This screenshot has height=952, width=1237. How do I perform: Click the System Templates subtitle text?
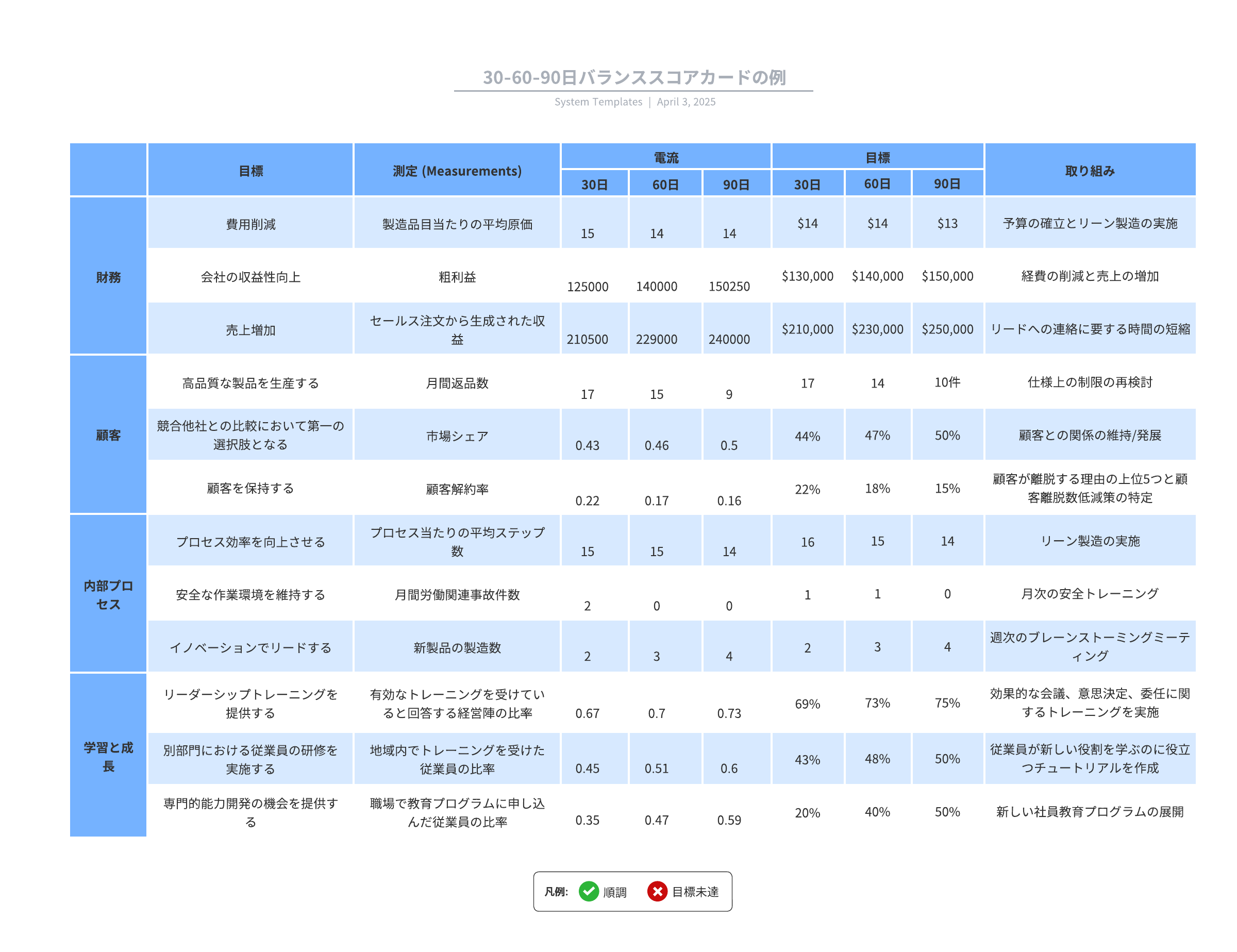pos(598,102)
